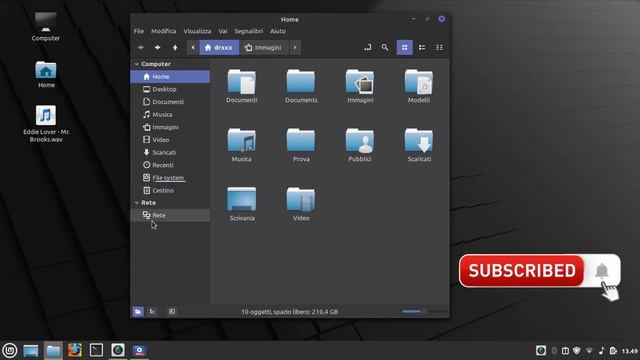Select the Scaricati folder icon
This screenshot has height=360, width=640.
[419, 141]
